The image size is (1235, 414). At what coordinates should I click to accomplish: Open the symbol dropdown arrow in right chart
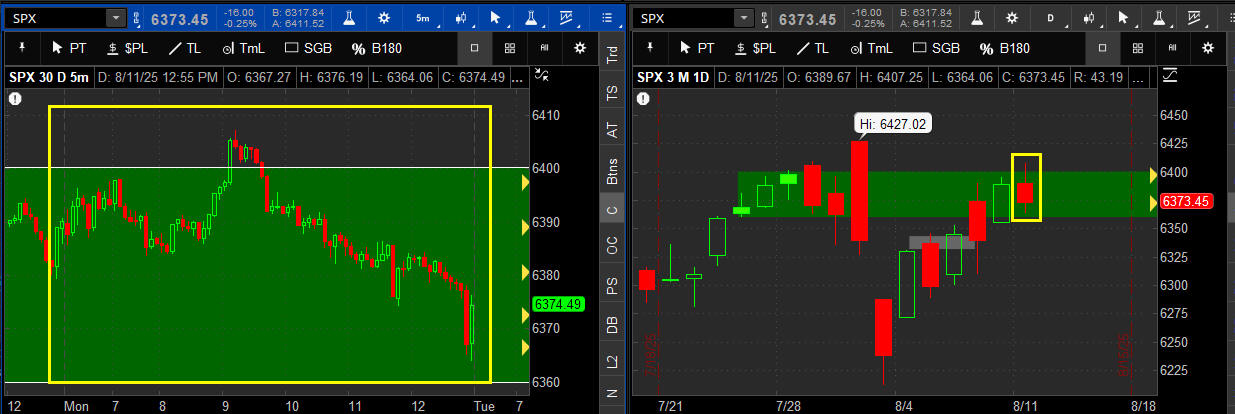click(743, 18)
